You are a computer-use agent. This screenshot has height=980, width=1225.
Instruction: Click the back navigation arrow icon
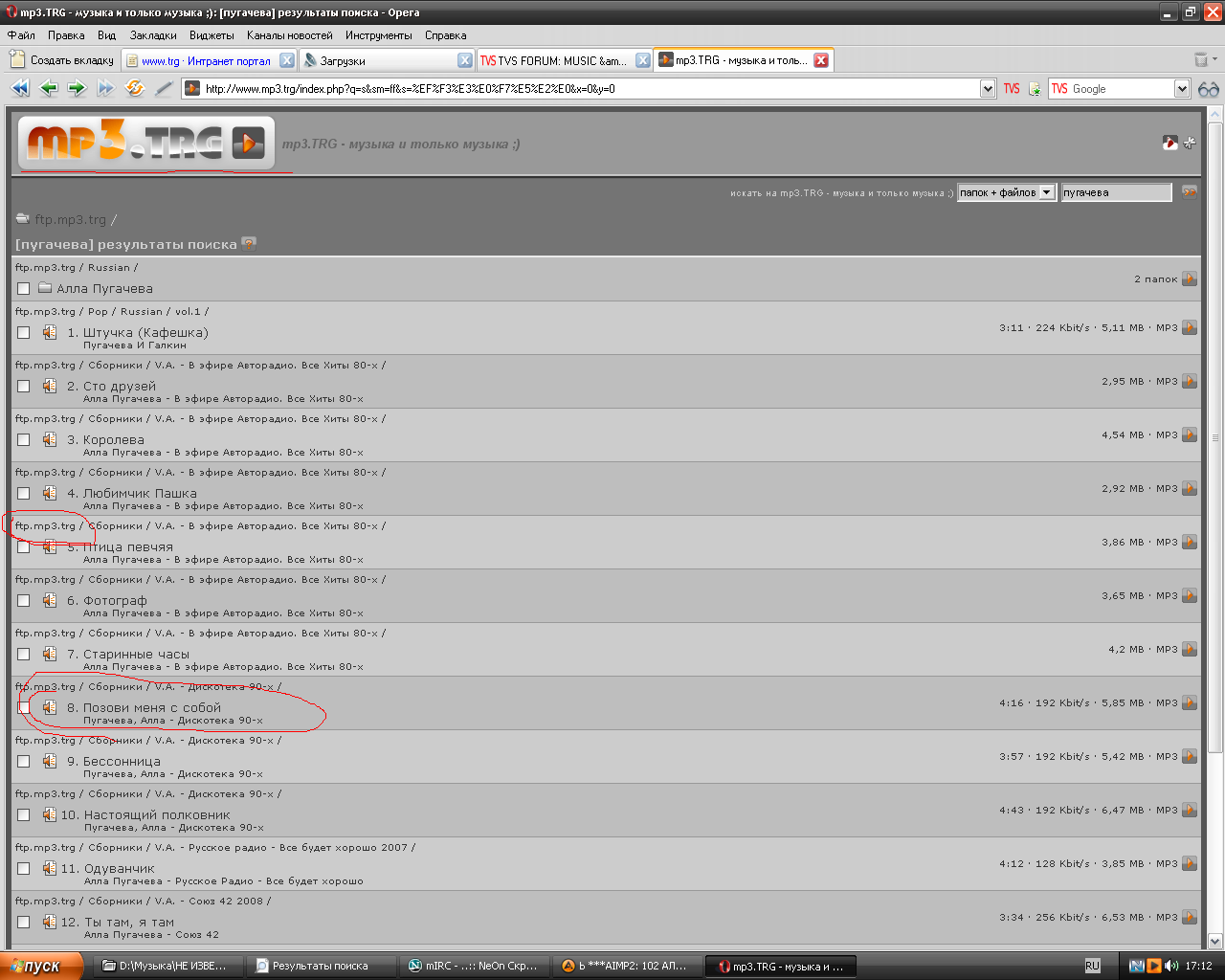point(49,88)
